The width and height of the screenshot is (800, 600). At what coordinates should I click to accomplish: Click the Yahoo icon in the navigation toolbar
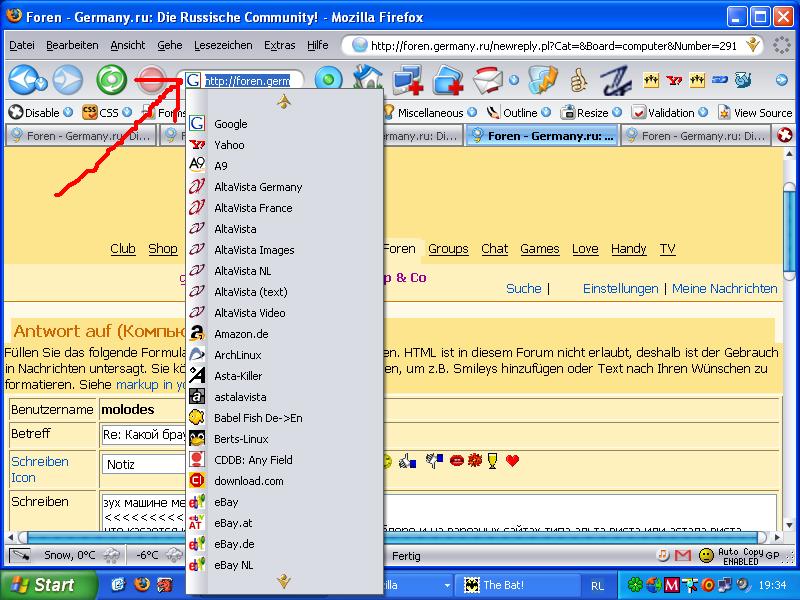point(674,80)
